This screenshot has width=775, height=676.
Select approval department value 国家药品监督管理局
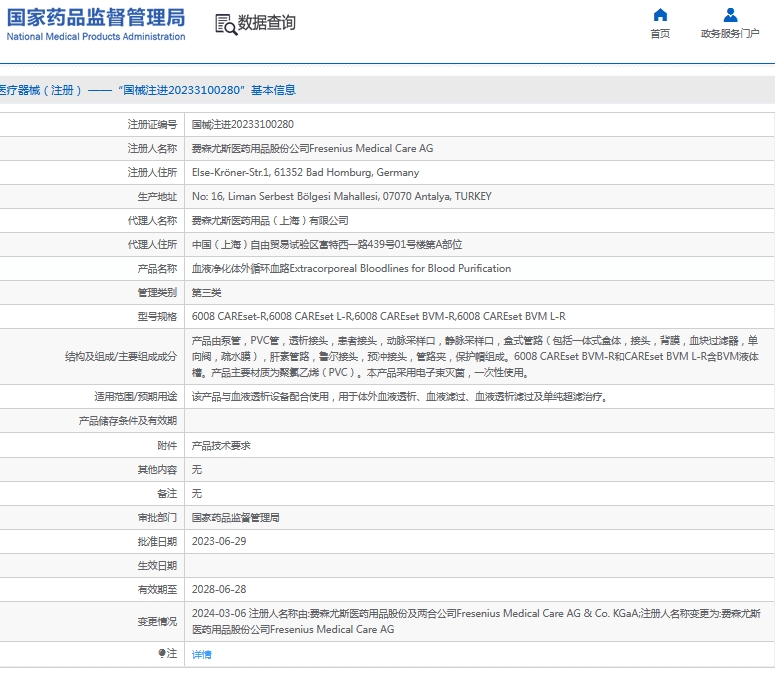(236, 517)
